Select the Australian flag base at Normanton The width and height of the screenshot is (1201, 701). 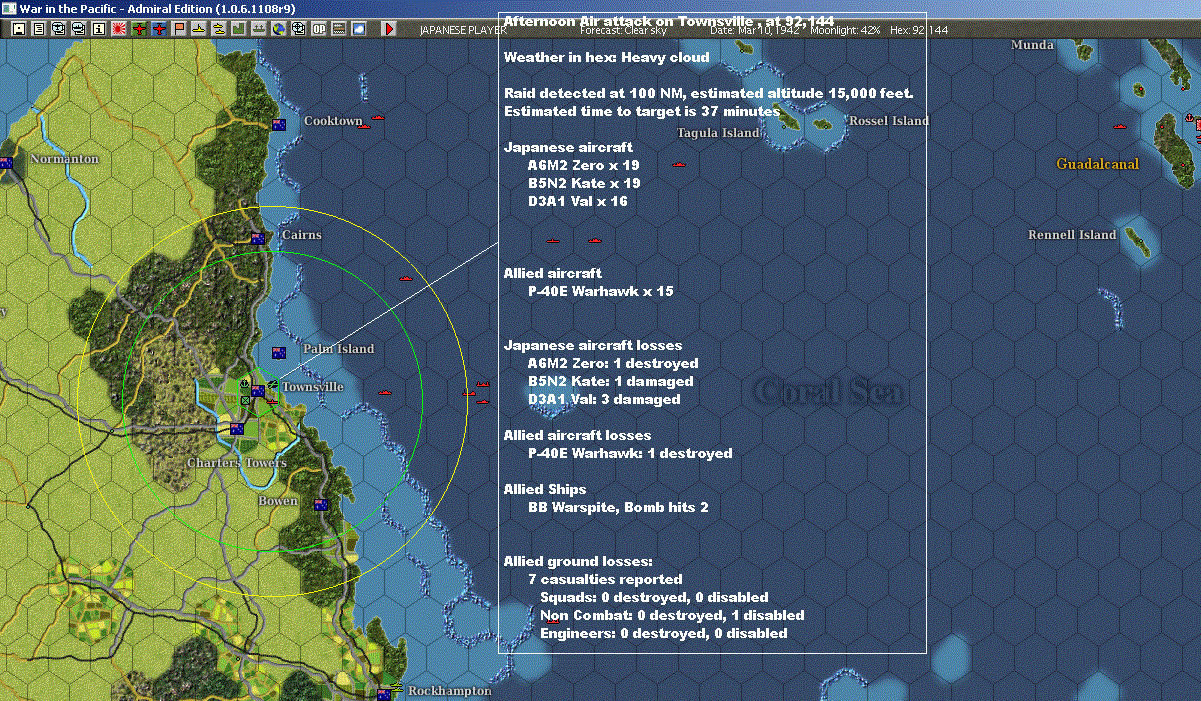tap(6, 163)
